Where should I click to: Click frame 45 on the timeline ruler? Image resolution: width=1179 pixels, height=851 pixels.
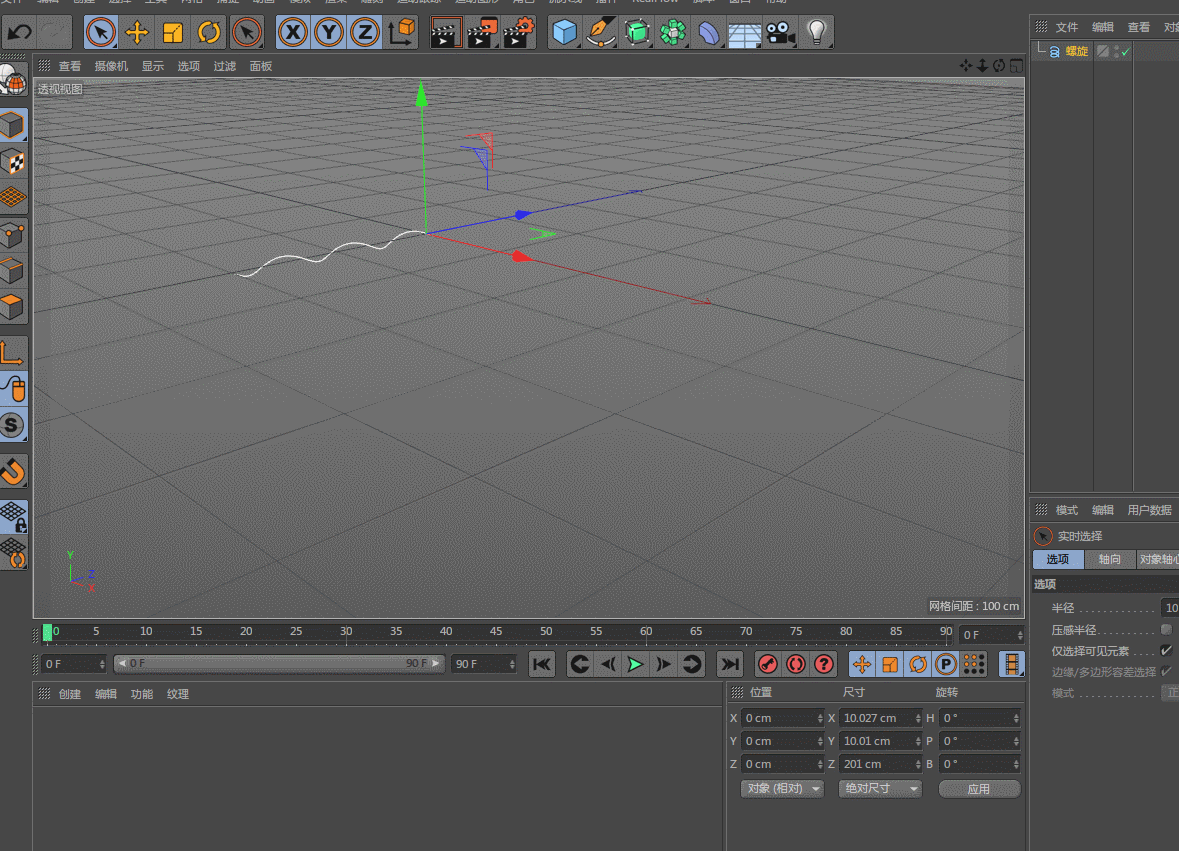[496, 632]
